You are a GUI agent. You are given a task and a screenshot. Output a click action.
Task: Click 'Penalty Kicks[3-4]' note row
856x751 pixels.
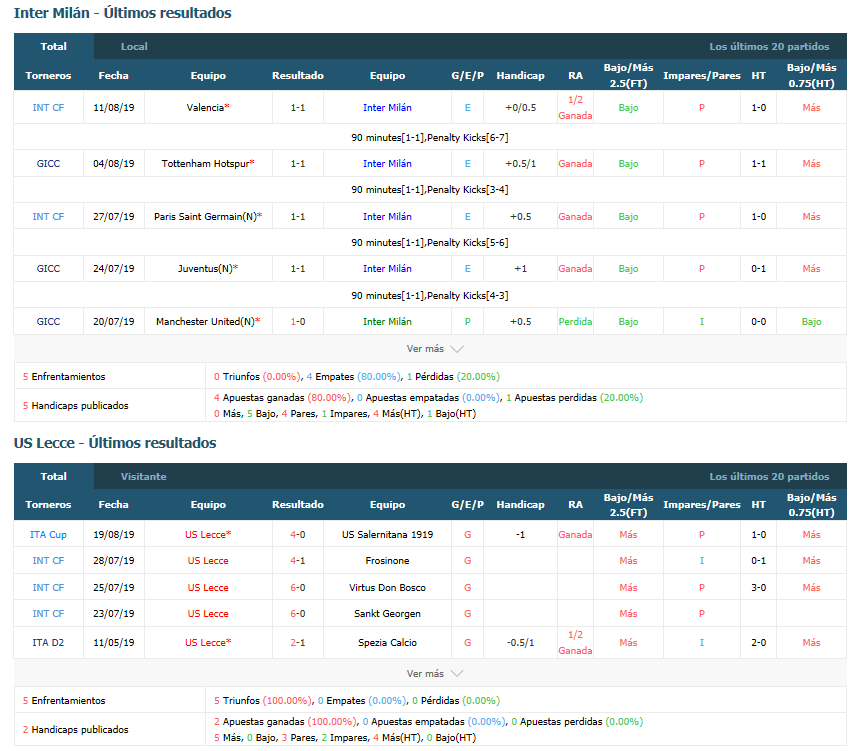click(x=430, y=189)
